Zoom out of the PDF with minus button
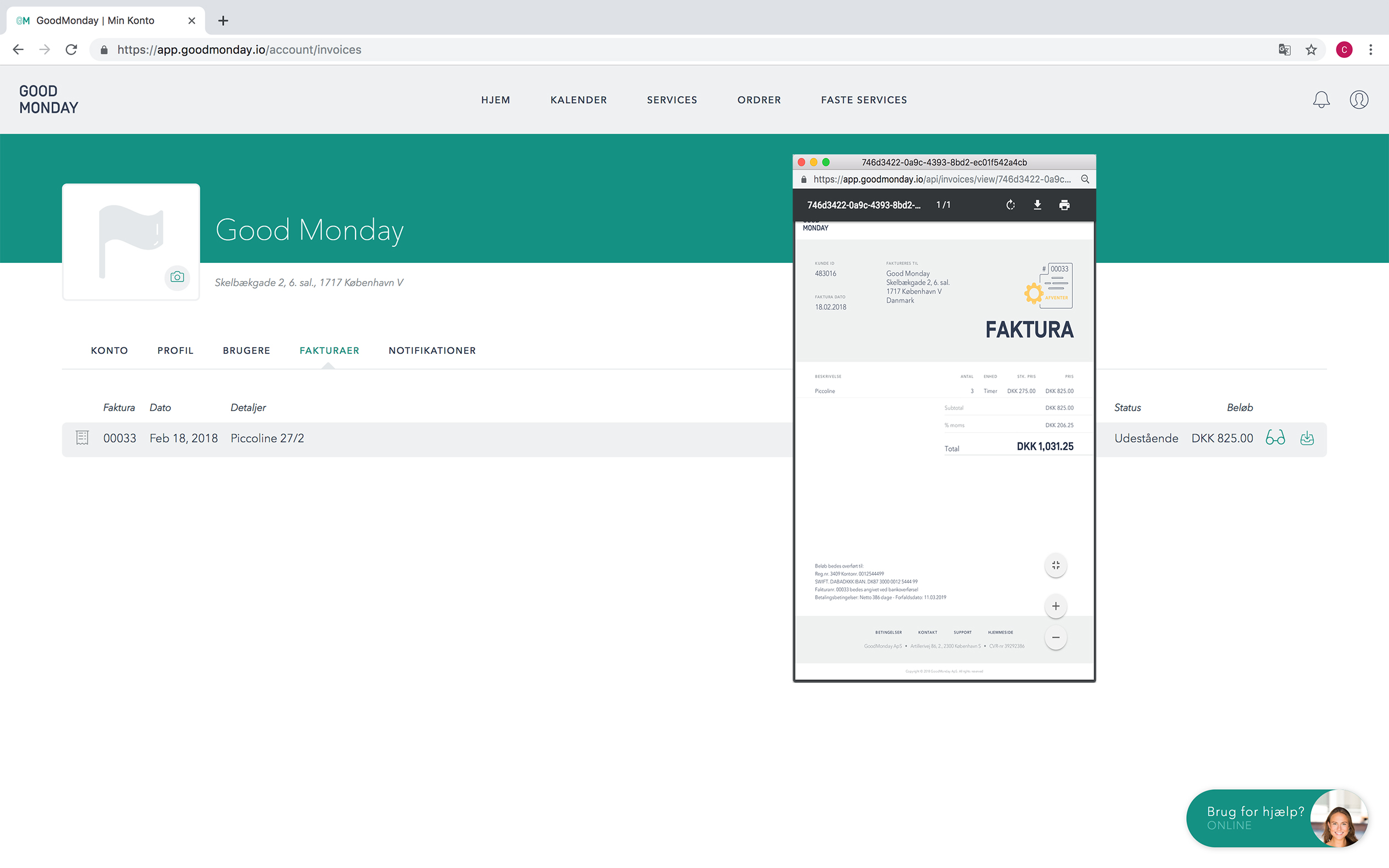1389x868 pixels. pyautogui.click(x=1056, y=638)
